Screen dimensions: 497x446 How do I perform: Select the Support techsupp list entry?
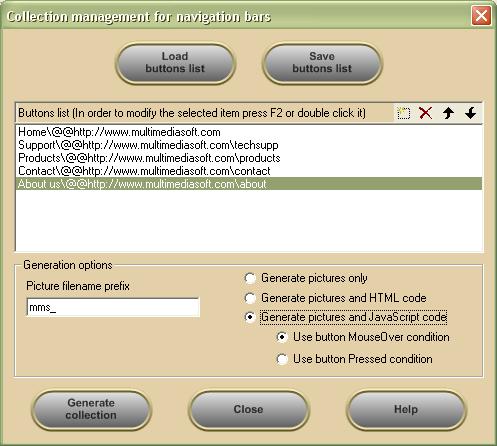[x=249, y=145]
